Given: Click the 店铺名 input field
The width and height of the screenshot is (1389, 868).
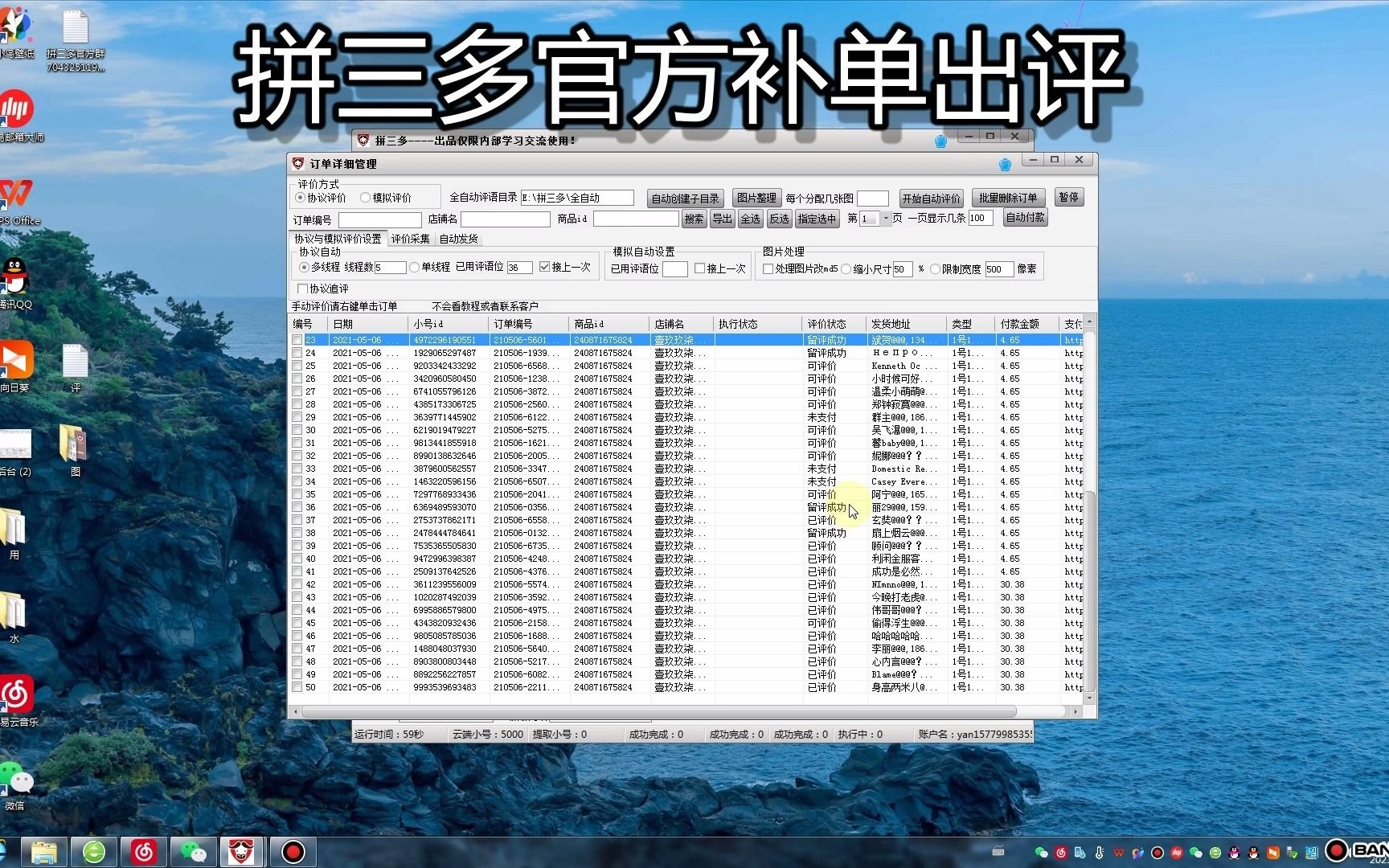Looking at the screenshot, I should [x=505, y=219].
